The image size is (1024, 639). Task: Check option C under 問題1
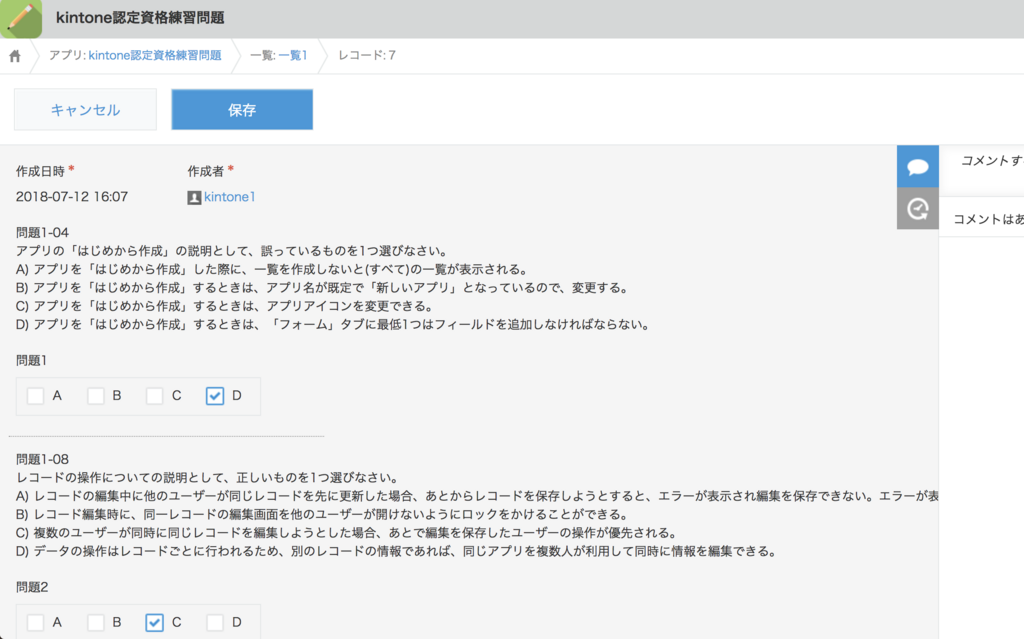pos(155,396)
